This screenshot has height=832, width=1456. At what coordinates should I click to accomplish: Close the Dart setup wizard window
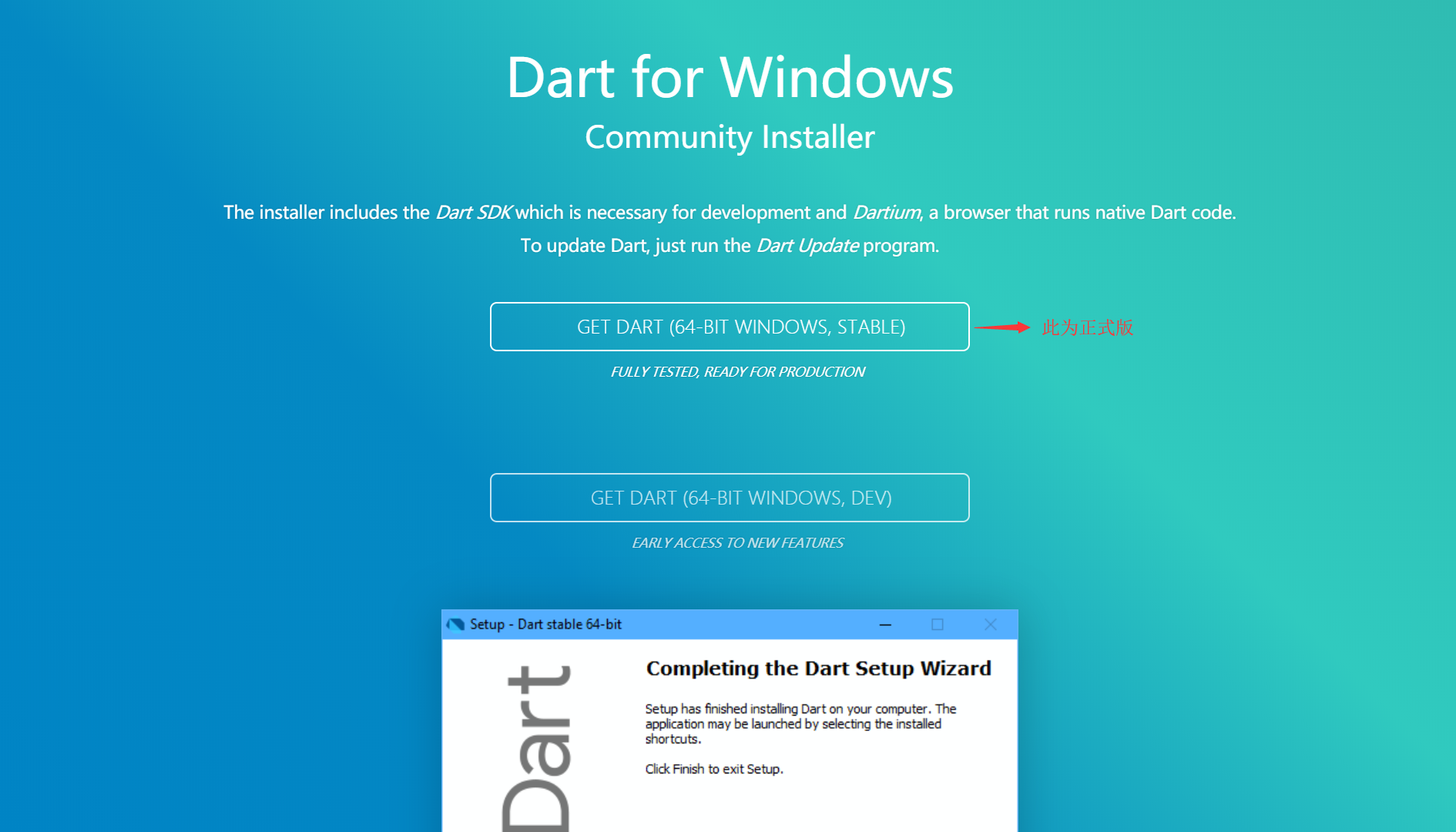(990, 625)
